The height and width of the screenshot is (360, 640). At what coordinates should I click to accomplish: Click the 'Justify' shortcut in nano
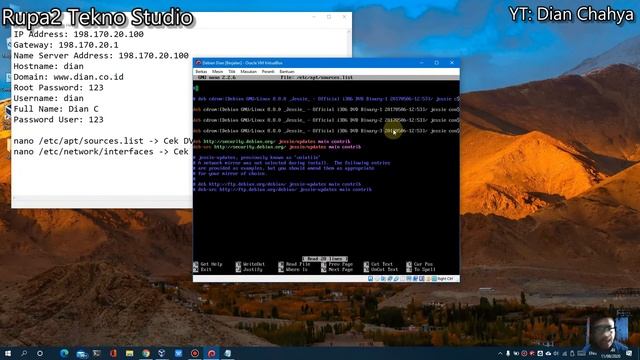point(249,269)
